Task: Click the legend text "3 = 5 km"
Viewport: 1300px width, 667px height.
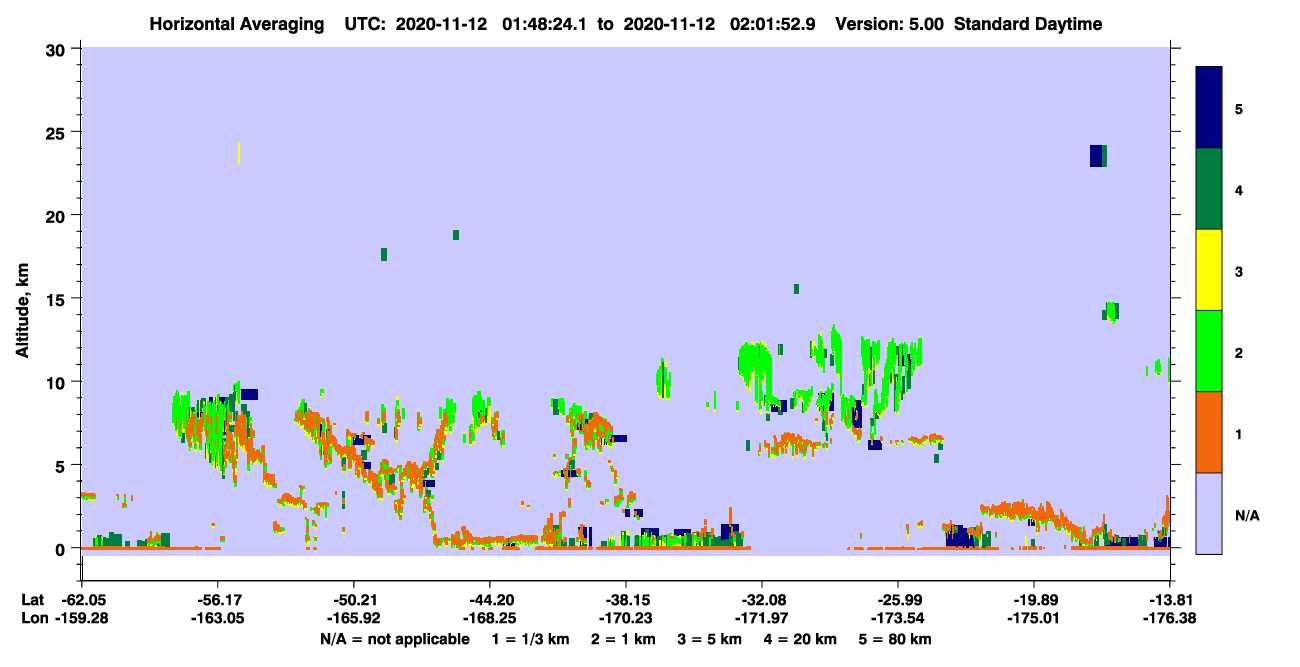Action: (x=711, y=638)
